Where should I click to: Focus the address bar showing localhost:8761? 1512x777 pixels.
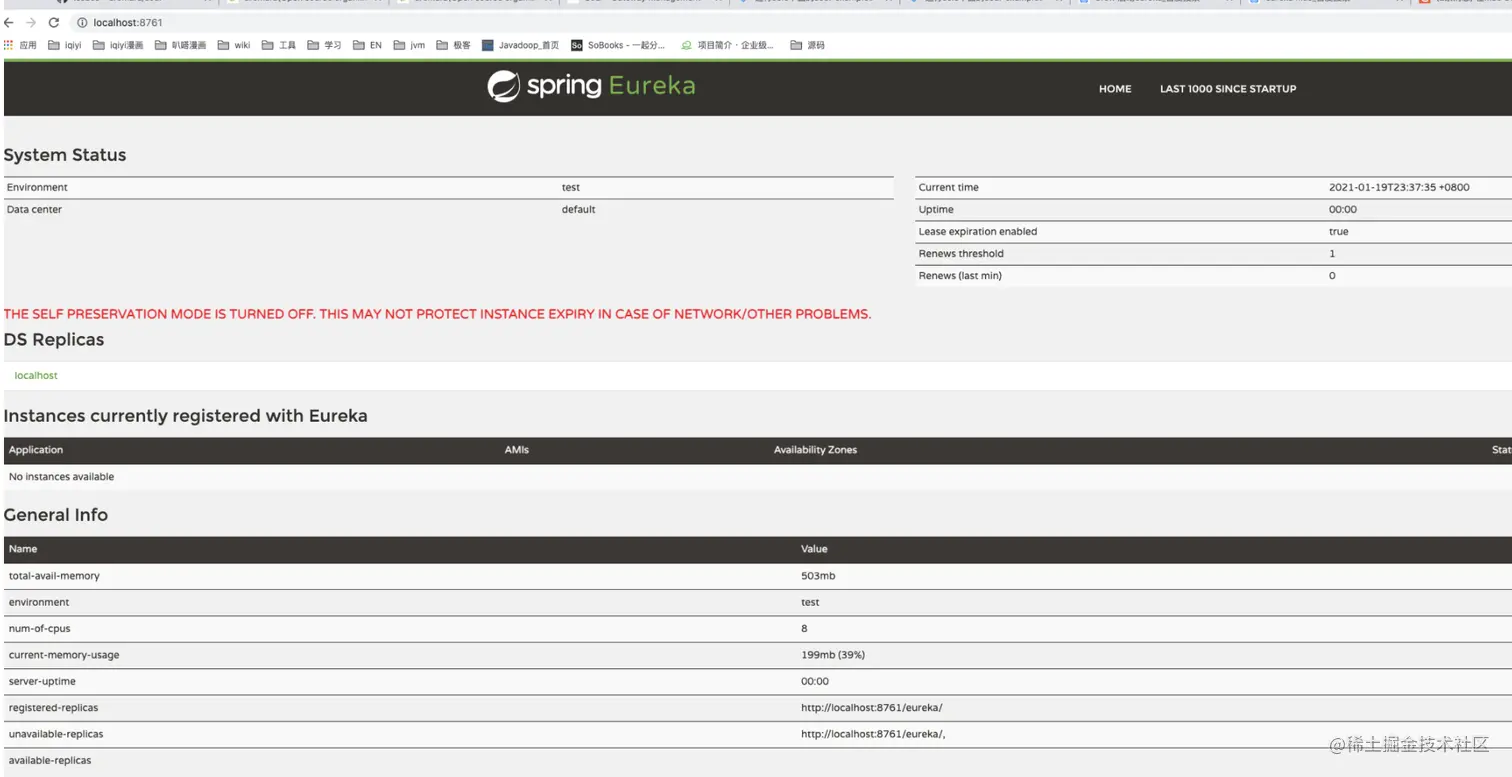coord(128,22)
